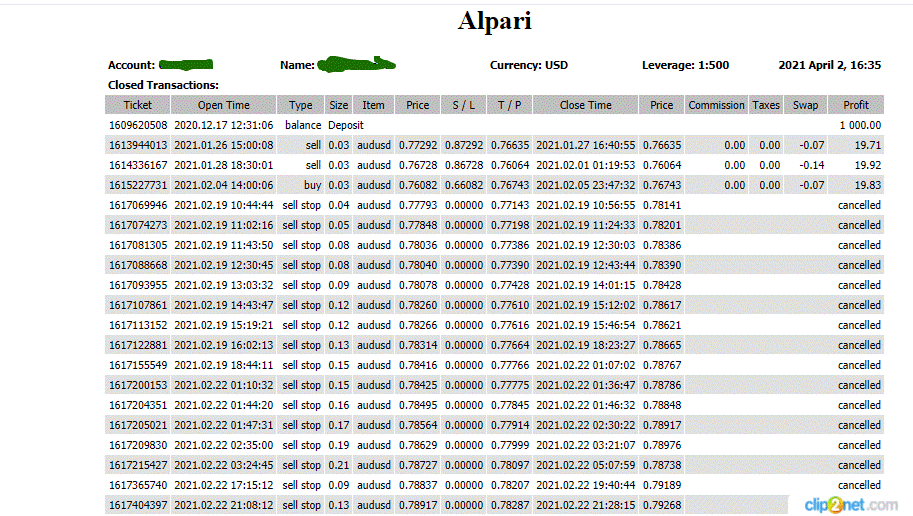Screen dimensions: 913x516
Task: Click the date 2021 April 2, 16:35
Action: [830, 65]
